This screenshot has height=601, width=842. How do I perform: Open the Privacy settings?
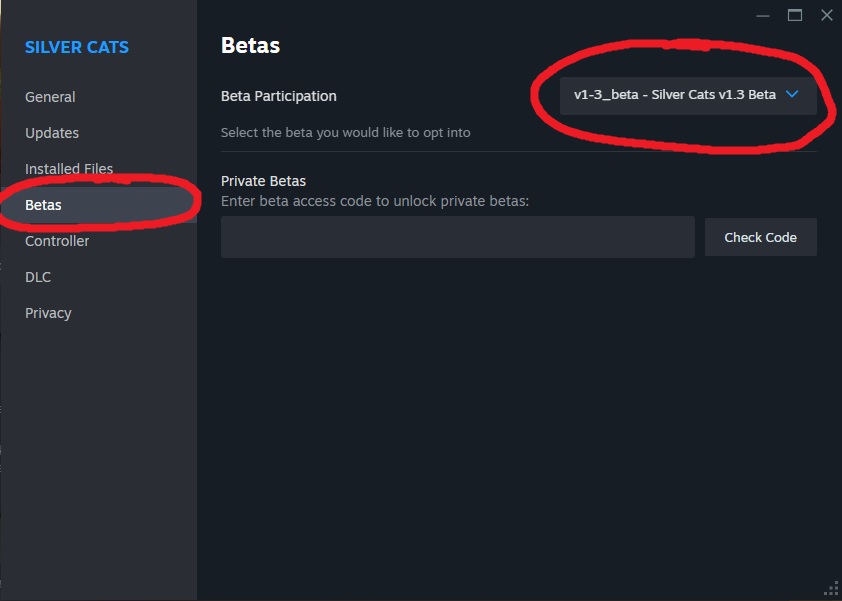point(48,313)
